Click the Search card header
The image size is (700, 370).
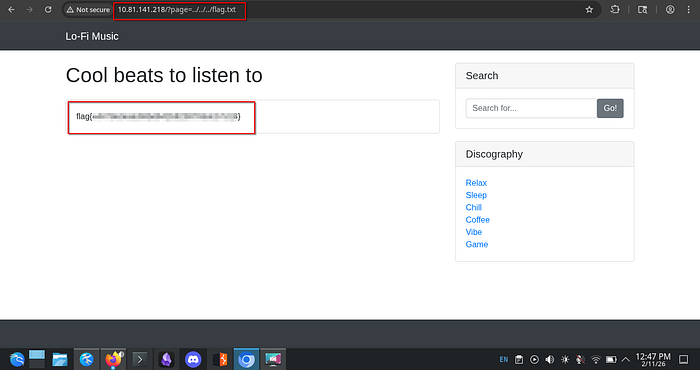pyautogui.click(x=545, y=76)
